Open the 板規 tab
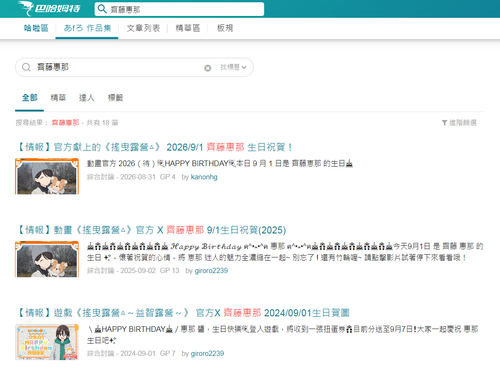 pos(225,28)
